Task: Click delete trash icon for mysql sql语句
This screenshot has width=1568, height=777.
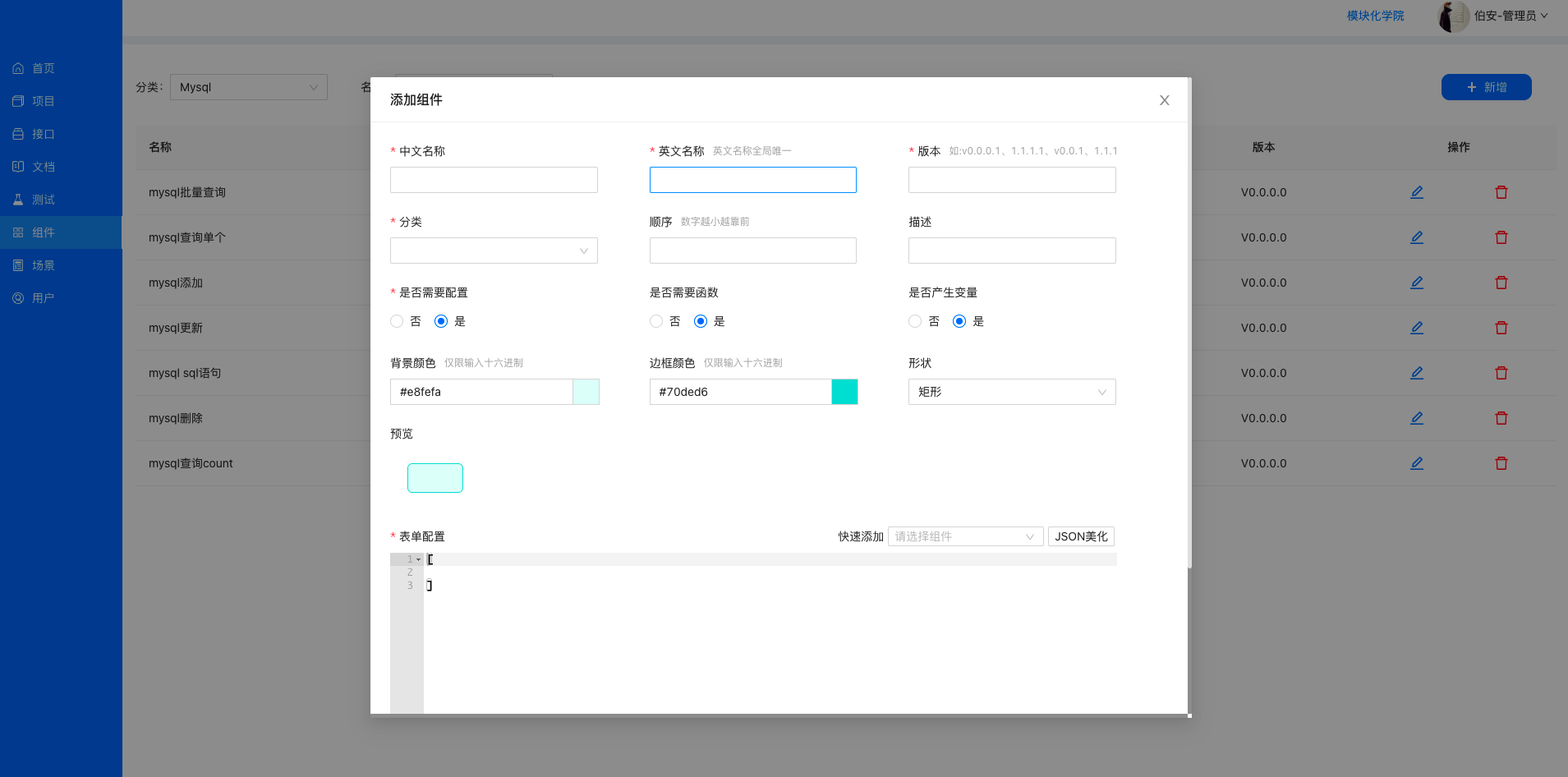Action: [1501, 373]
